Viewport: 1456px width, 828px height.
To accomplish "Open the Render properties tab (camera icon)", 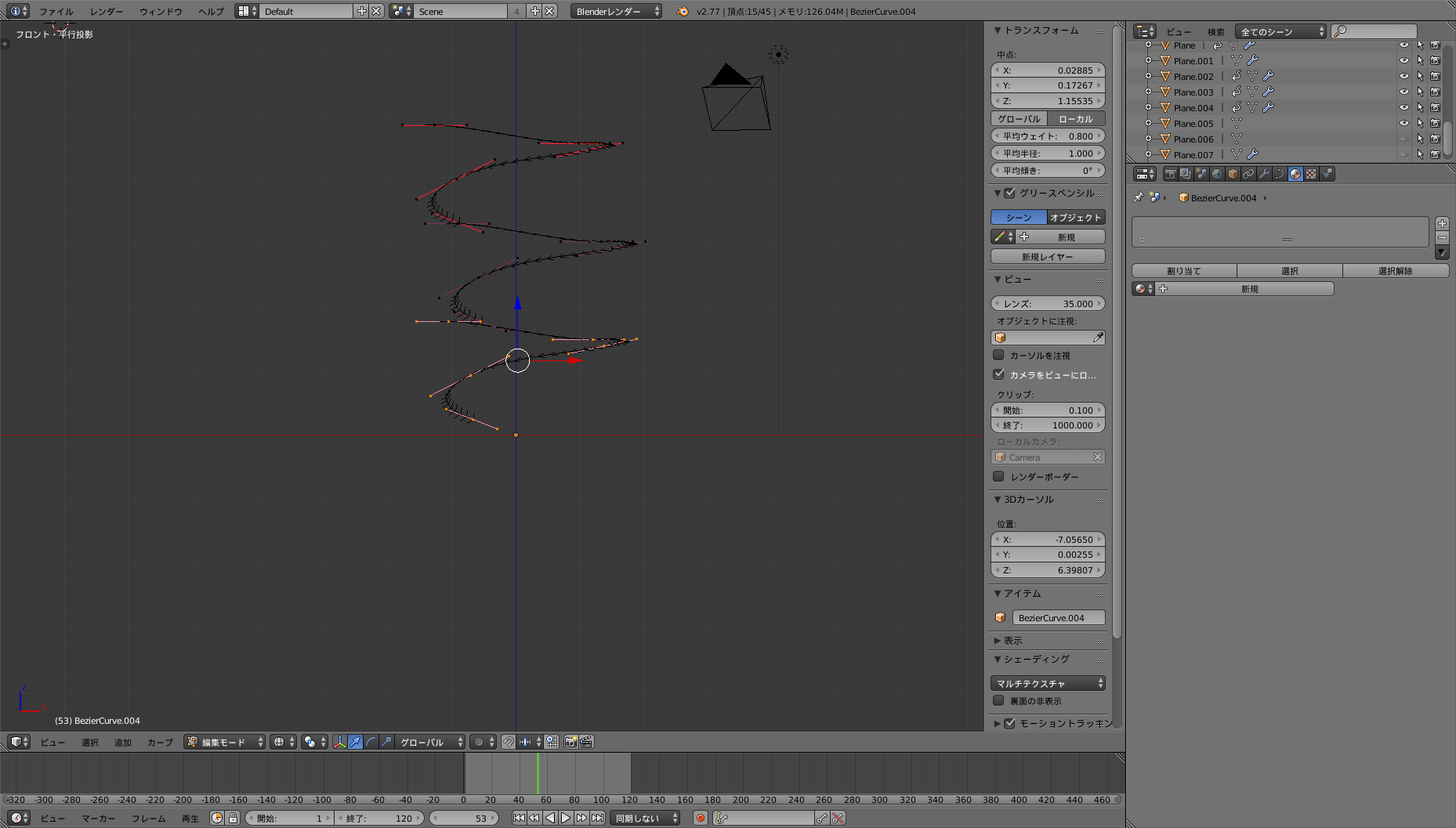I will coord(1170,174).
